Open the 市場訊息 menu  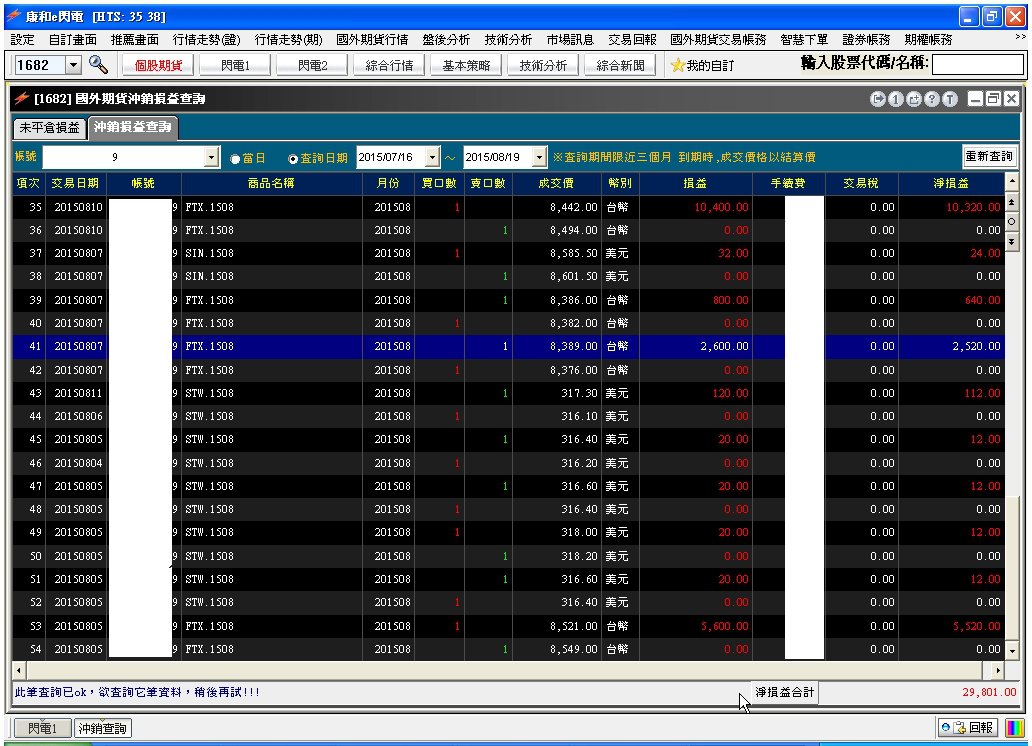click(x=570, y=40)
